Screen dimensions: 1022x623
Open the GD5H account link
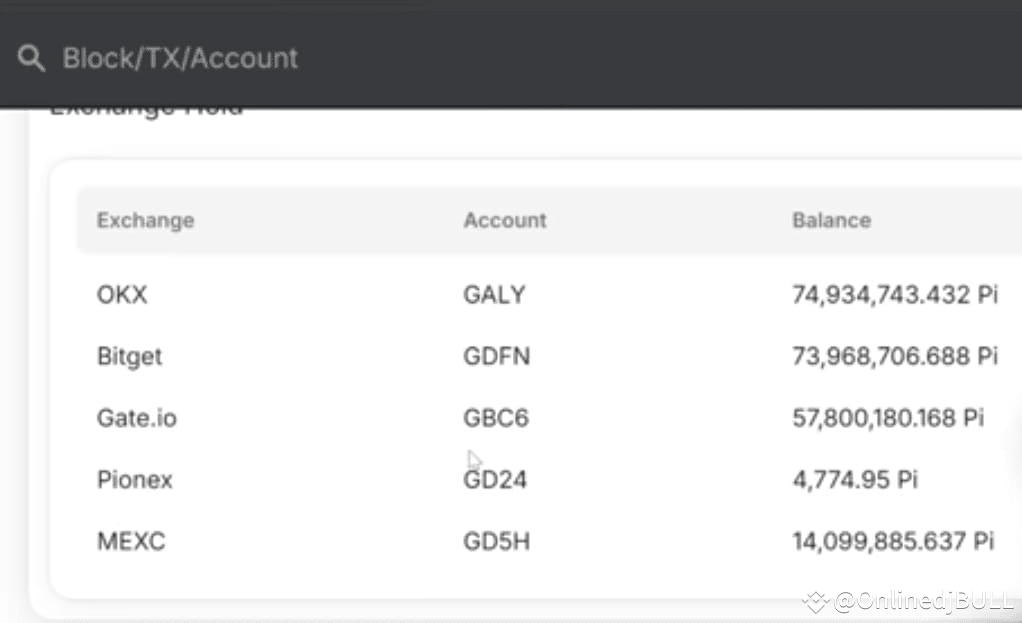pyautogui.click(x=497, y=541)
